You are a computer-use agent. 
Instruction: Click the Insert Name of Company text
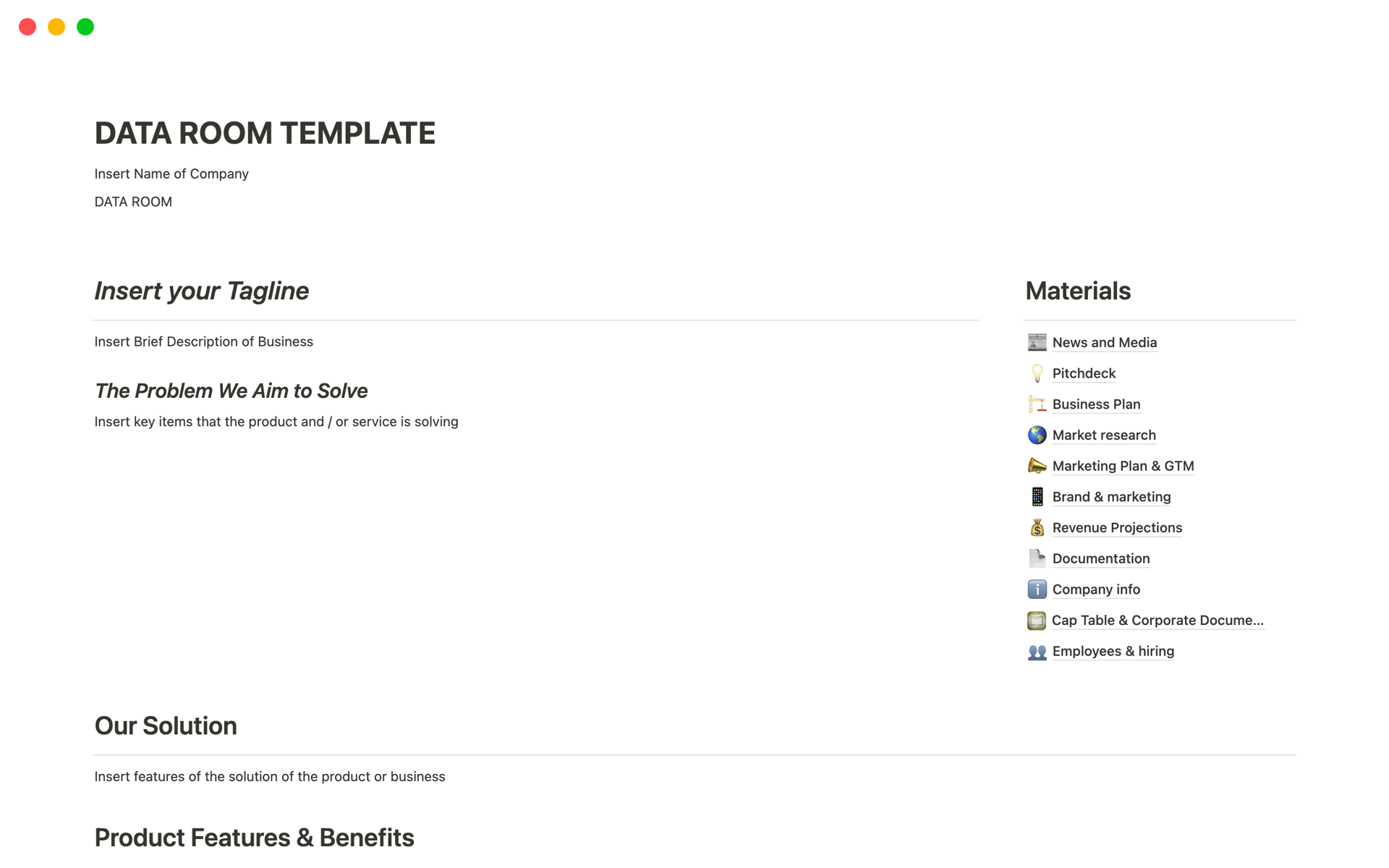click(x=171, y=174)
